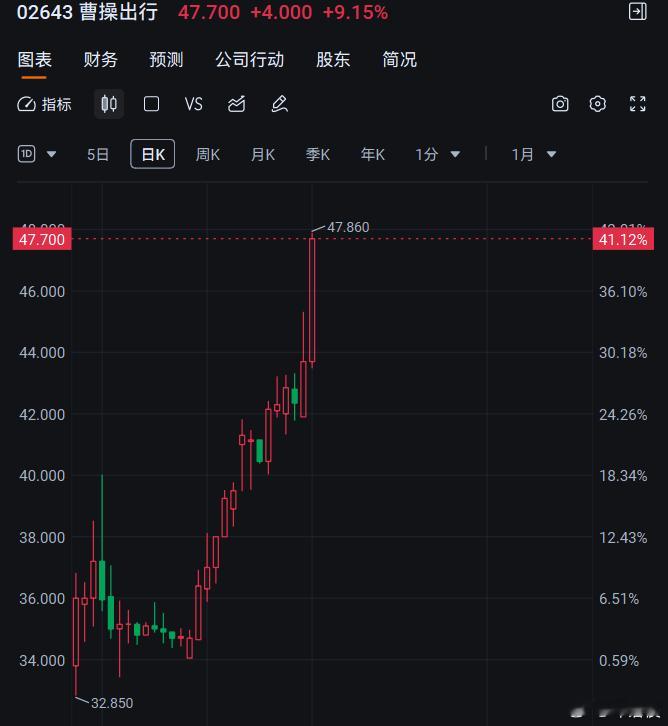This screenshot has height=726, width=668.
Task: Select the 日K daily candle period
Action: [x=153, y=154]
